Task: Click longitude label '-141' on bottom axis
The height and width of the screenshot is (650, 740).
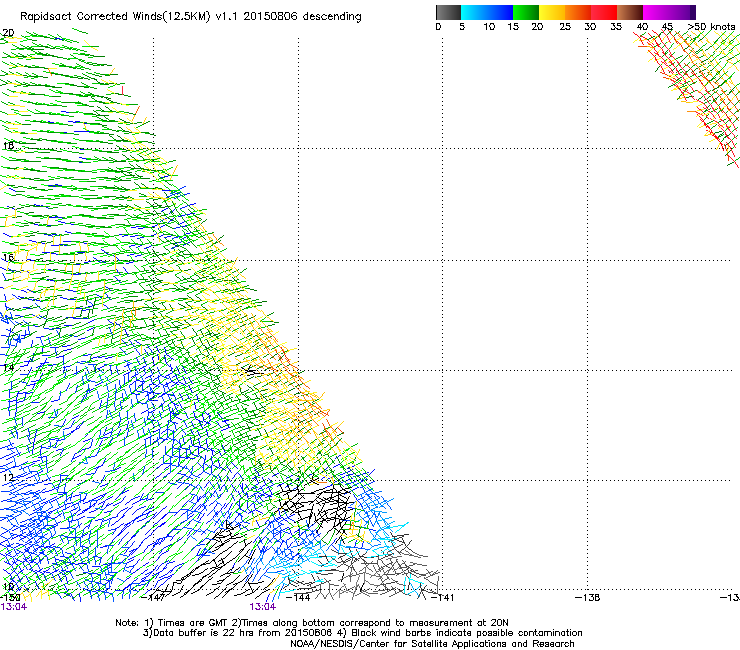Action: pos(442,597)
